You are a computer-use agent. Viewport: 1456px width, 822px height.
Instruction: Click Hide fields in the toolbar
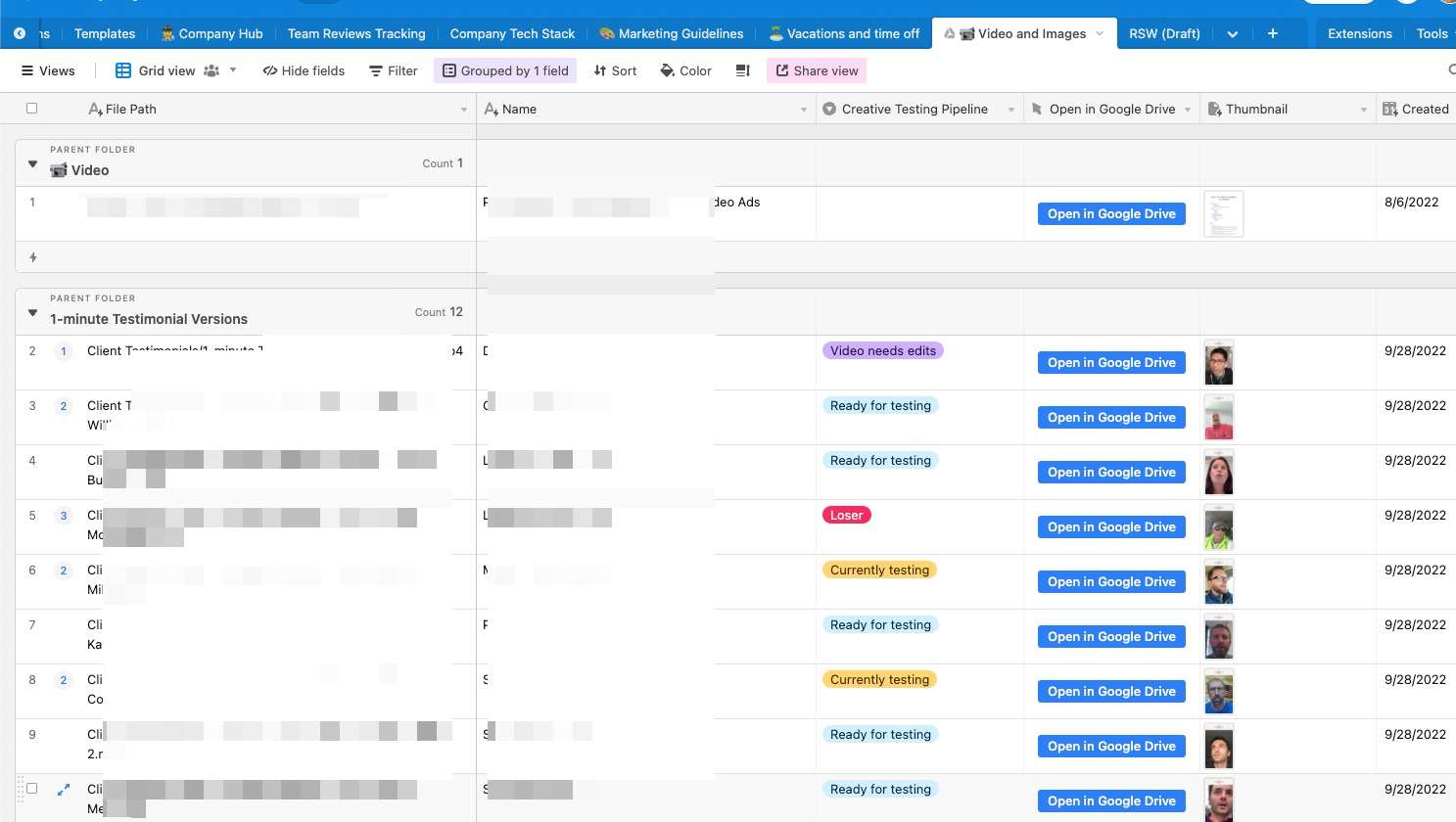(304, 70)
